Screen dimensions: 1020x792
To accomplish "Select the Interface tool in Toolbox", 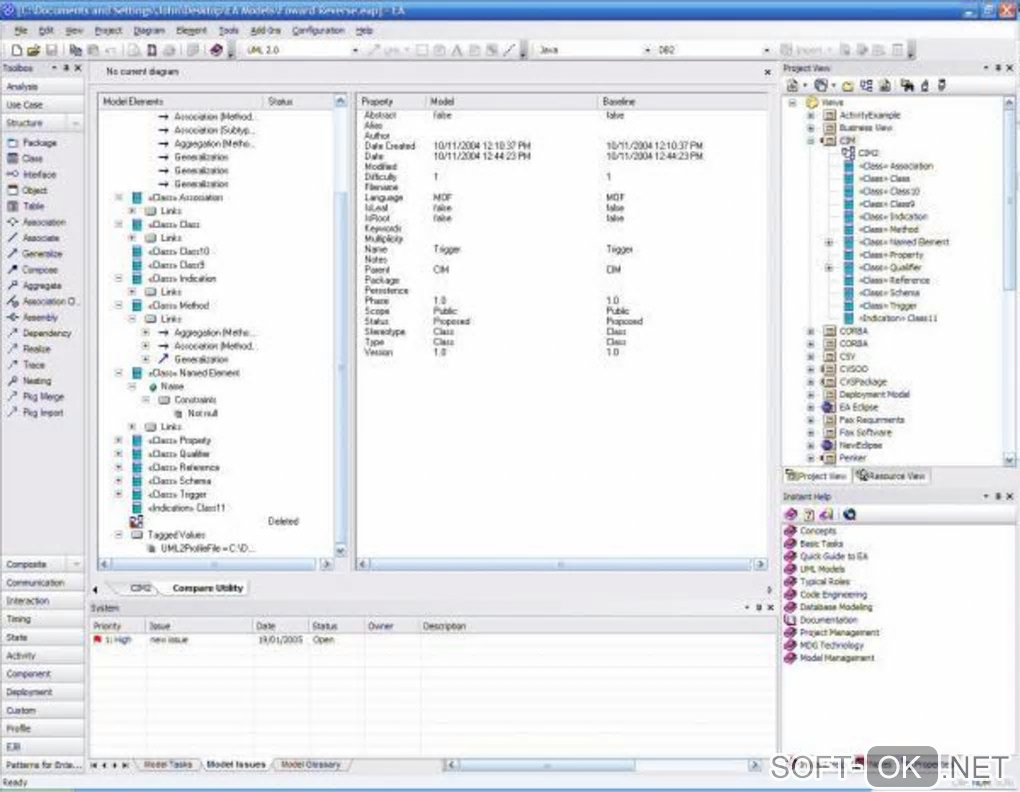I will [x=39, y=174].
